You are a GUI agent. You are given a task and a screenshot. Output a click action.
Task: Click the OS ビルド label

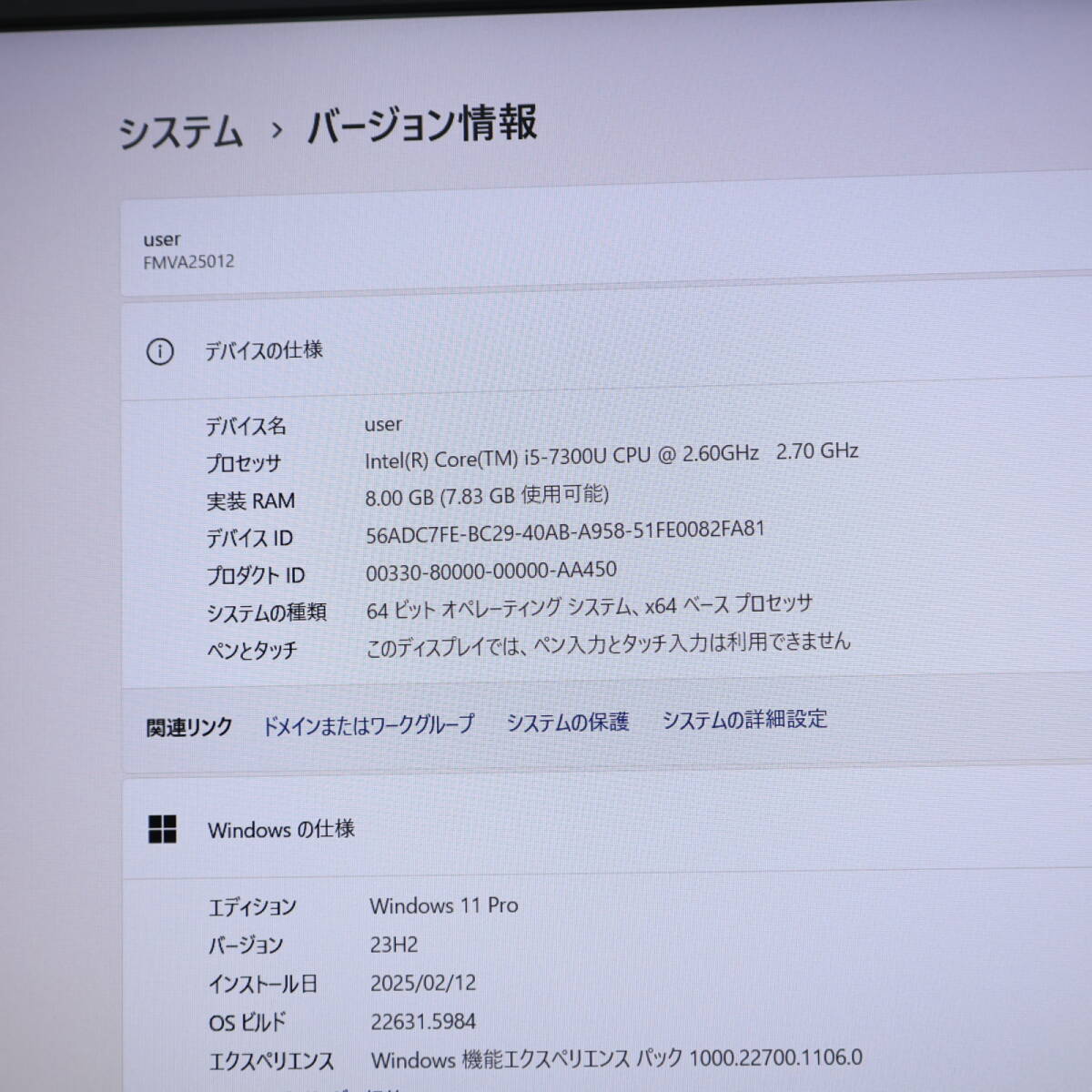tap(248, 1023)
